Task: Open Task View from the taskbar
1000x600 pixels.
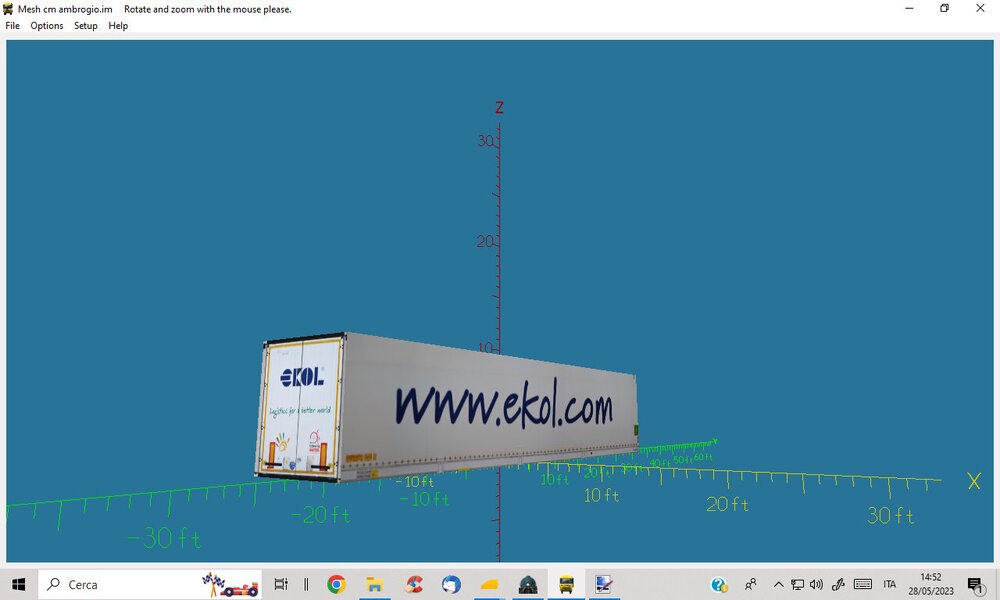Action: pos(281,584)
